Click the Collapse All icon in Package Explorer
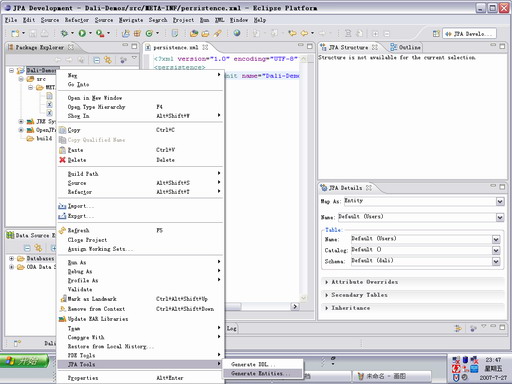 pos(97,60)
